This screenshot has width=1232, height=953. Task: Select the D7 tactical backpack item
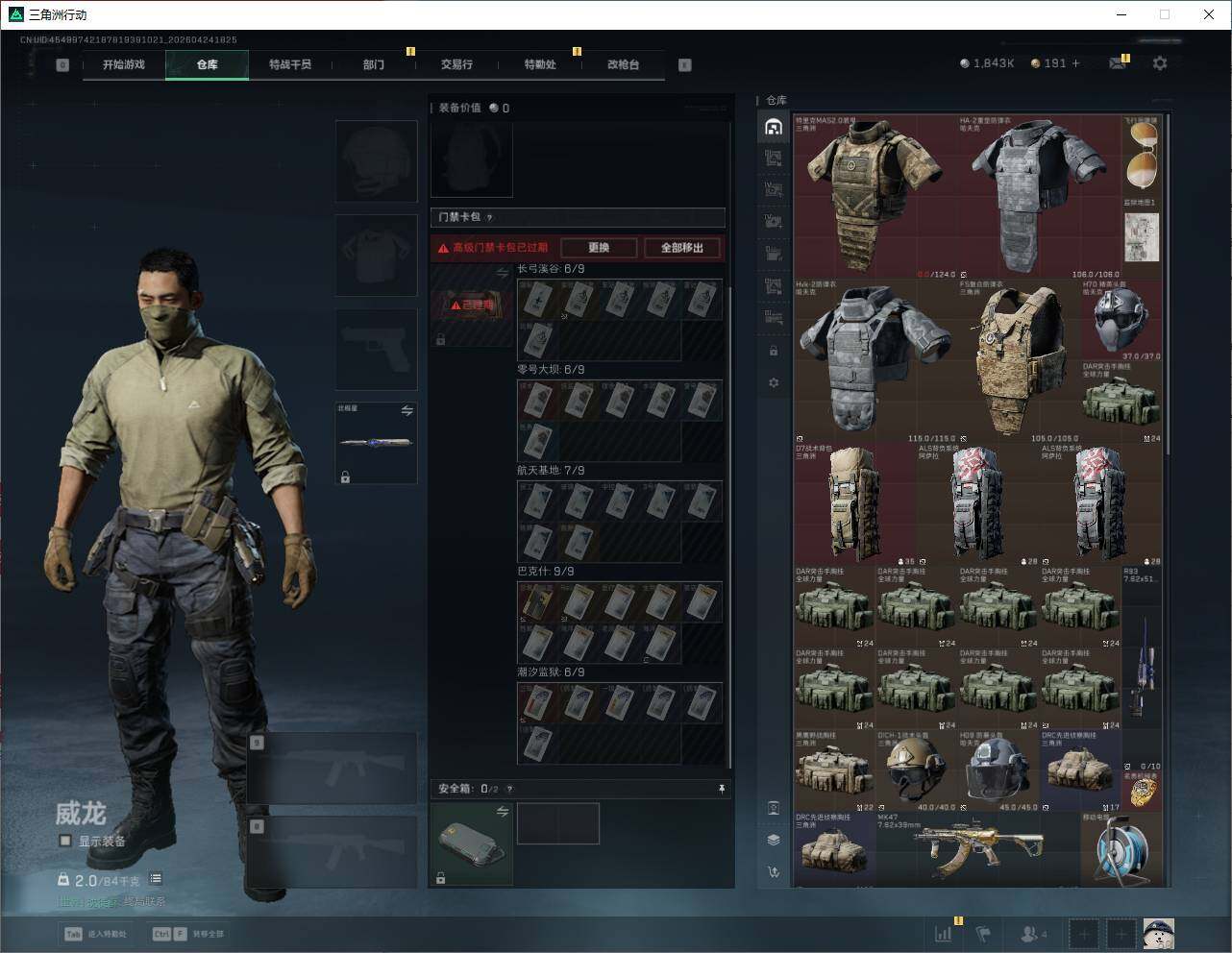854,504
